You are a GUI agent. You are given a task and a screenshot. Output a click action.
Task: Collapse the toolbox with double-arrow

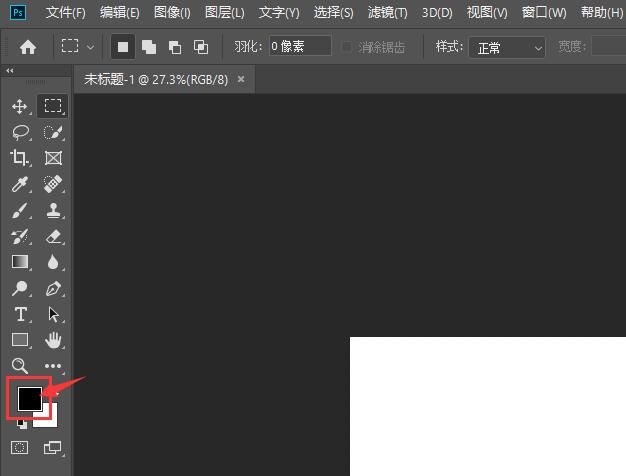coord(10,71)
